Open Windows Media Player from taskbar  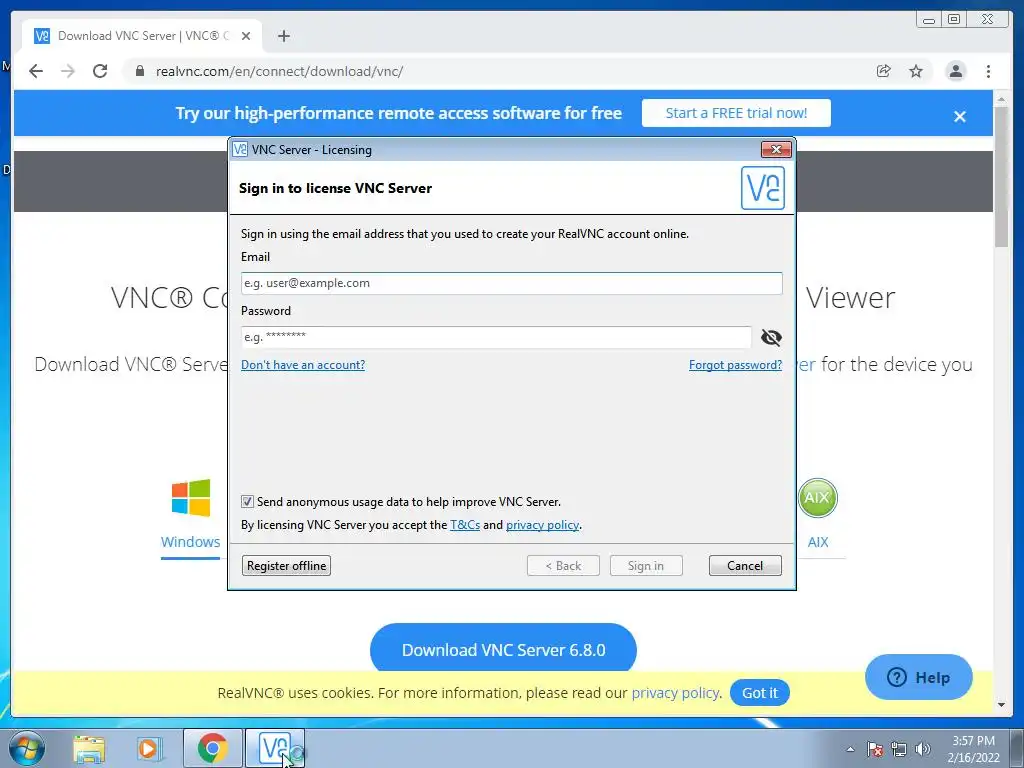click(x=150, y=748)
